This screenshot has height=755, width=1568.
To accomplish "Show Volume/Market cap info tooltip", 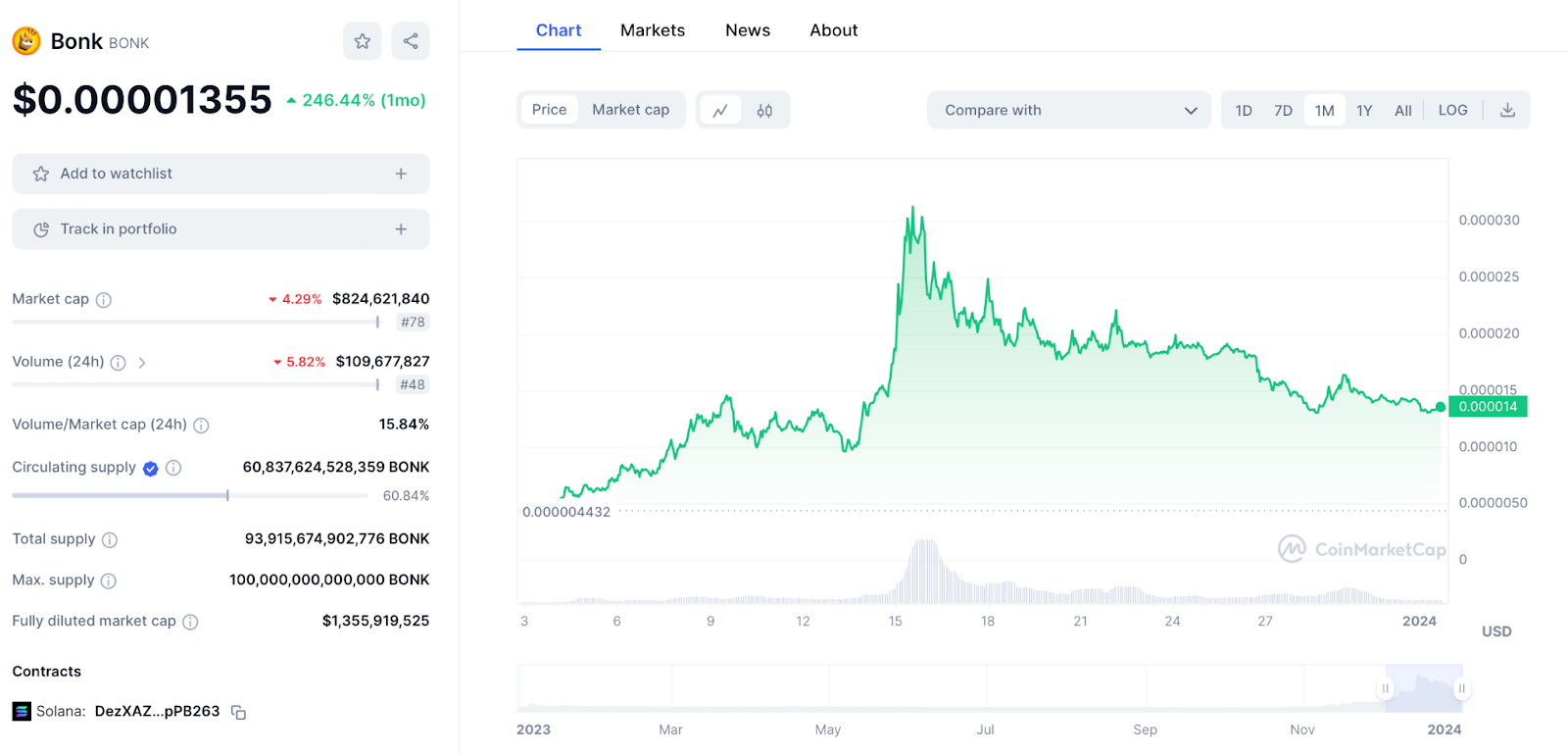I will (201, 426).
